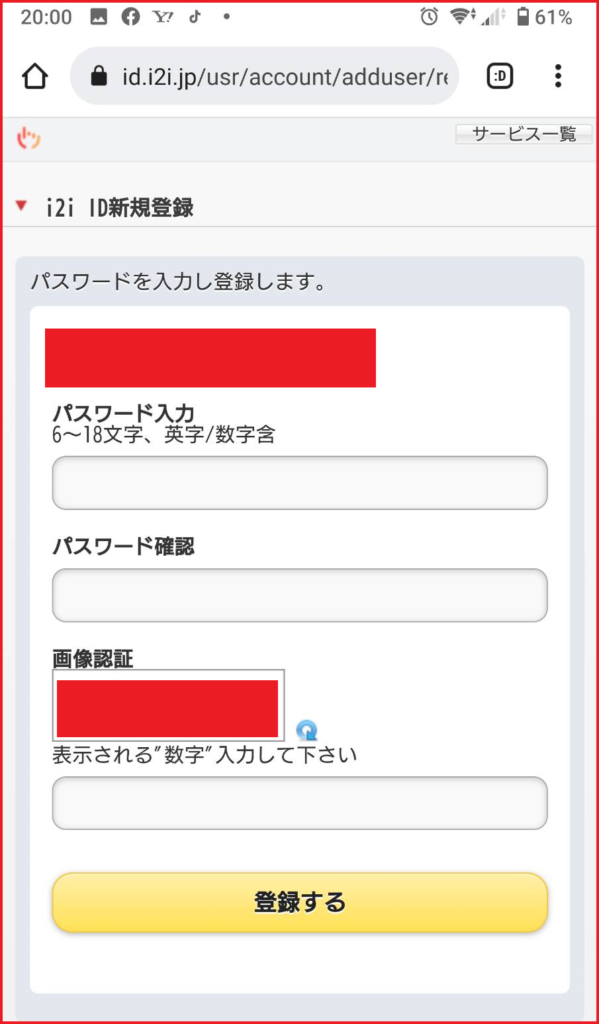Image resolution: width=599 pixels, height=1024 pixels.
Task: Collapse the i2i ID新規登録 red triangle
Action: pos(22,206)
